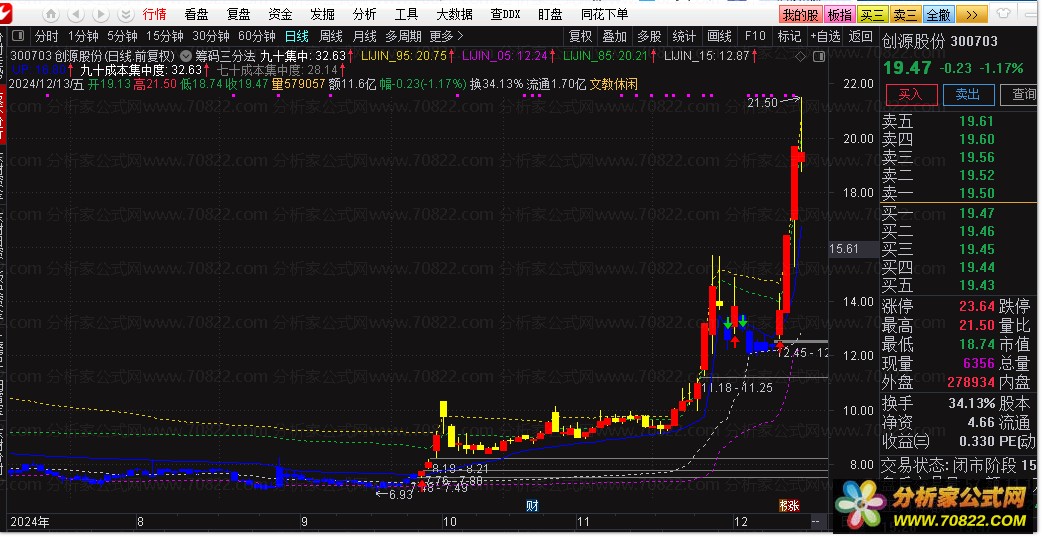Image resolution: width=1043 pixels, height=537 pixels.
Task: Expand the indicator dropdown beside 前复权
Action: pos(186,57)
